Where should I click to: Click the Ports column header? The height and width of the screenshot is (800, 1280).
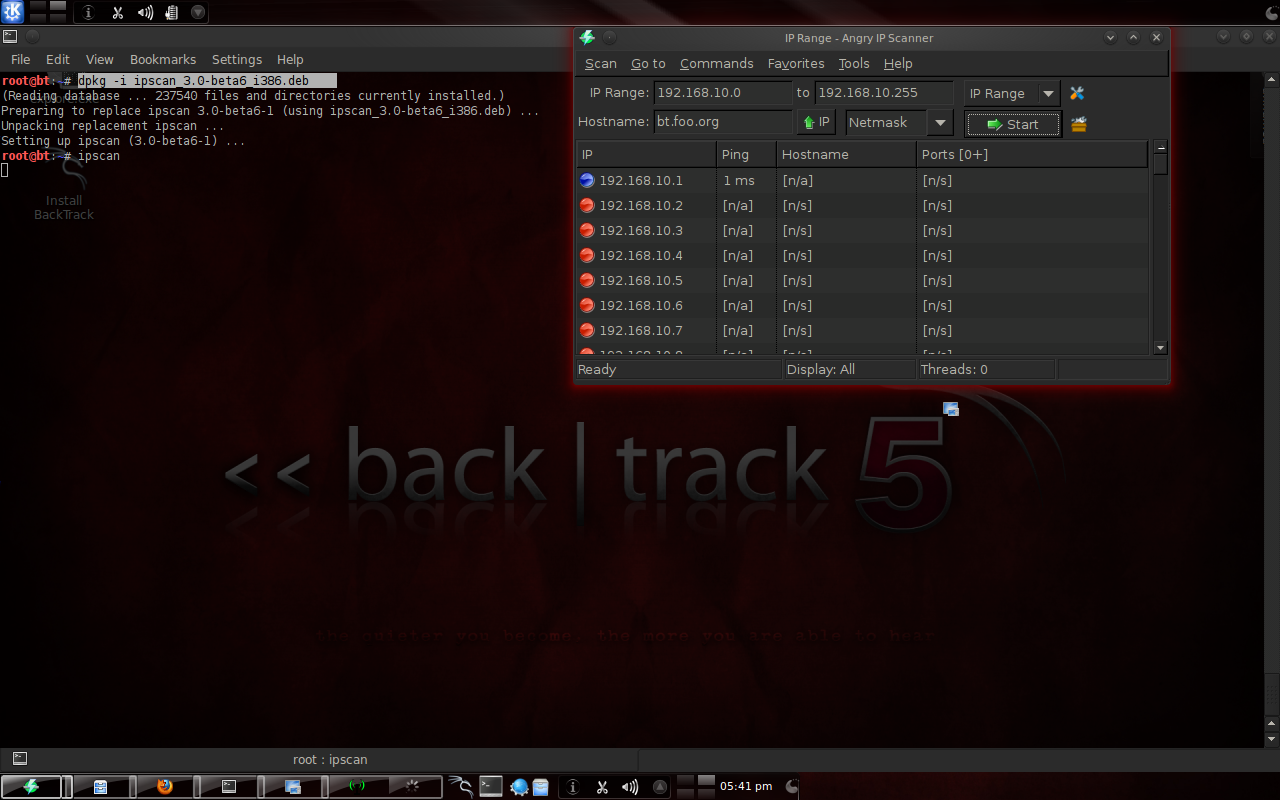coord(1032,154)
